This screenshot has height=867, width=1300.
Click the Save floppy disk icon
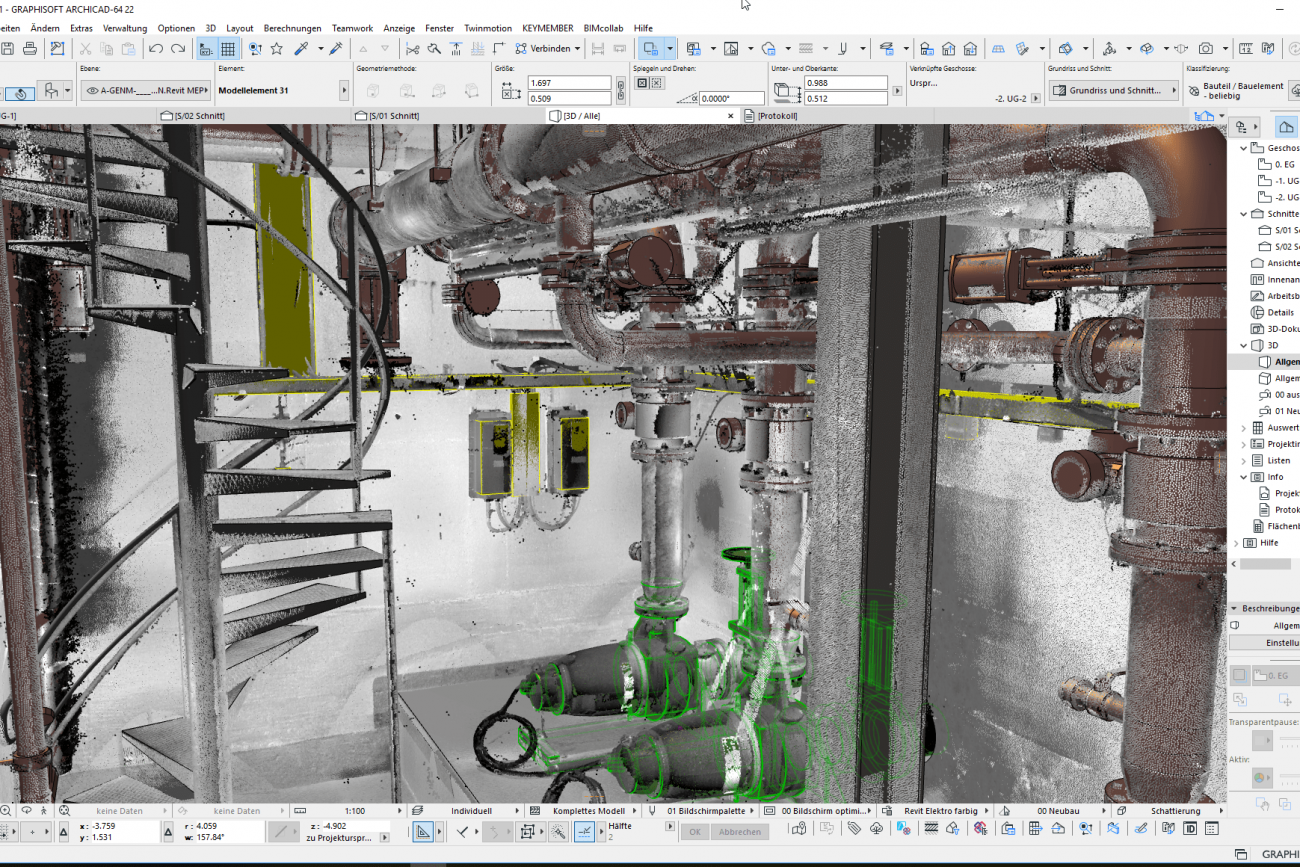coord(8,48)
